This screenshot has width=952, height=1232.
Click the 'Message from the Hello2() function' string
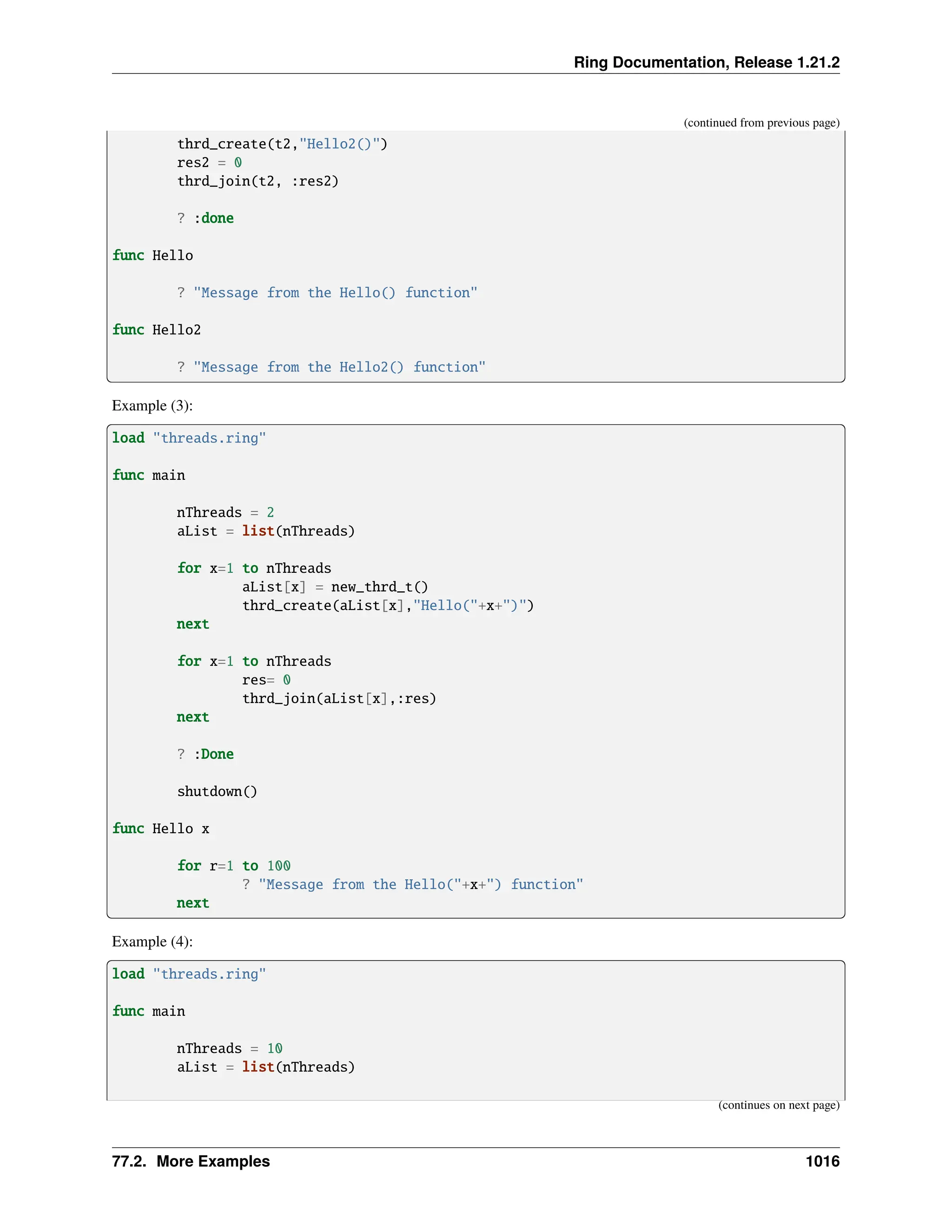(339, 367)
